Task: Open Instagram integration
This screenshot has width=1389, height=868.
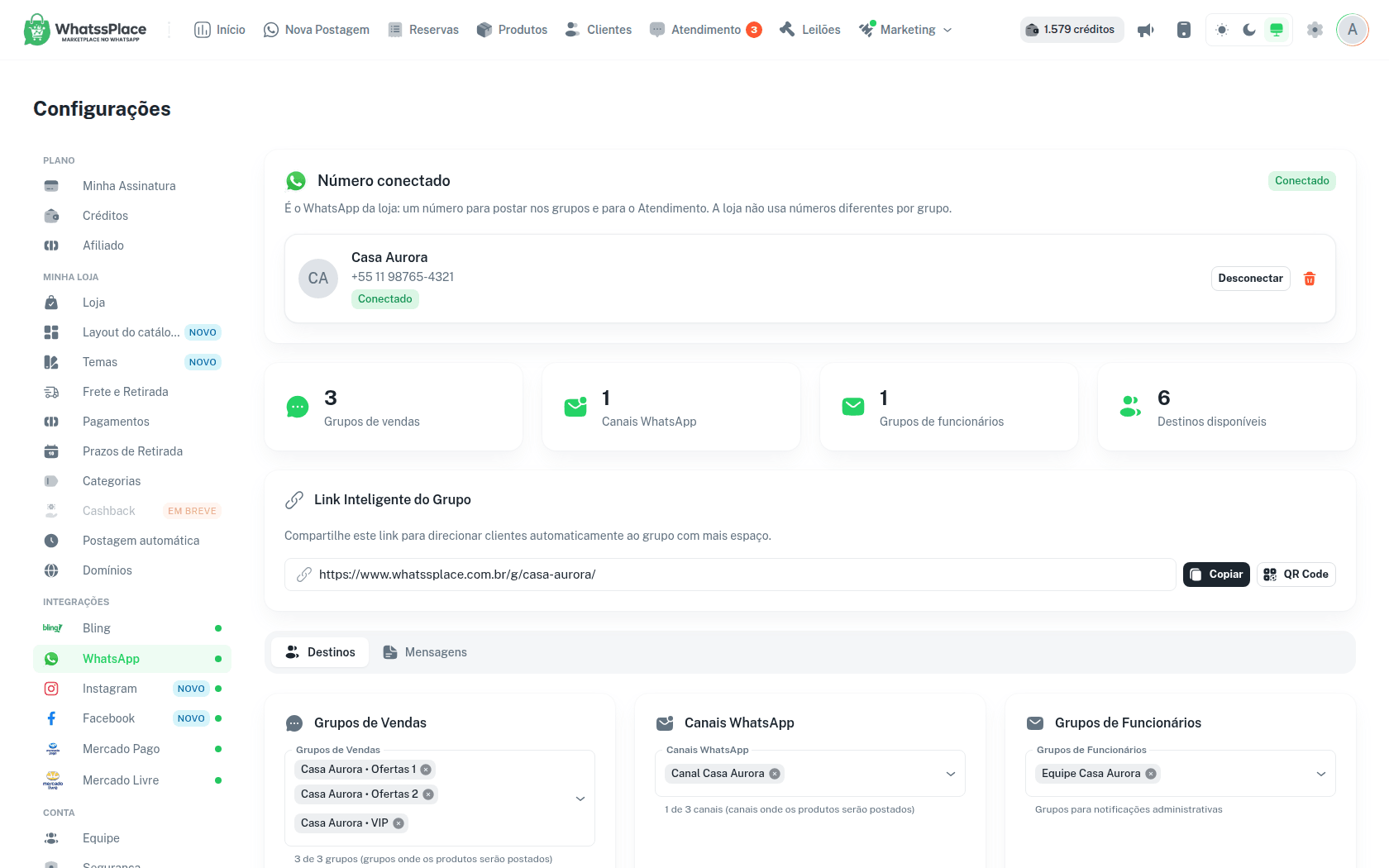Action: click(x=132, y=689)
